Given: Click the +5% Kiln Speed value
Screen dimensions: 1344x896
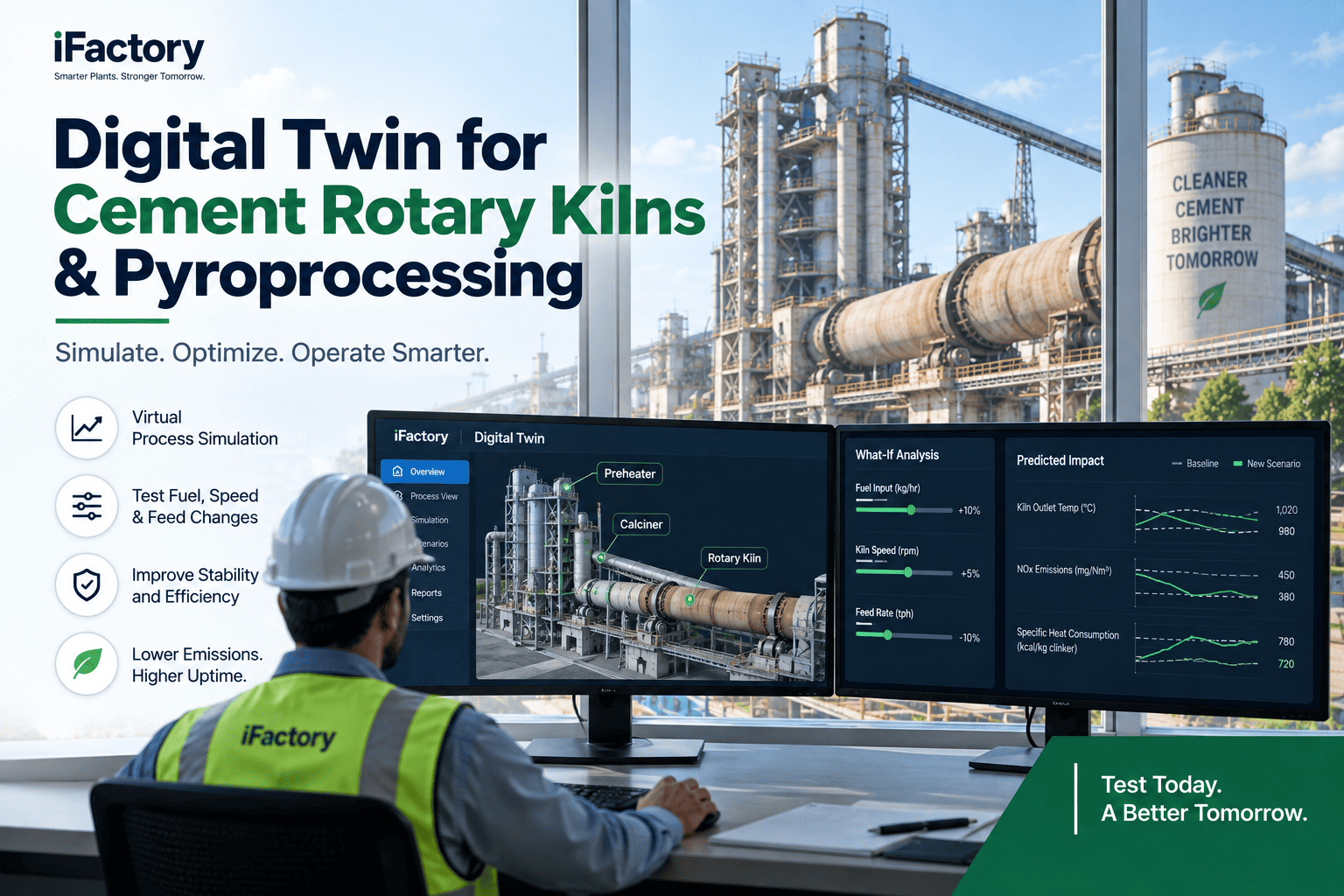Looking at the screenshot, I should (x=970, y=574).
